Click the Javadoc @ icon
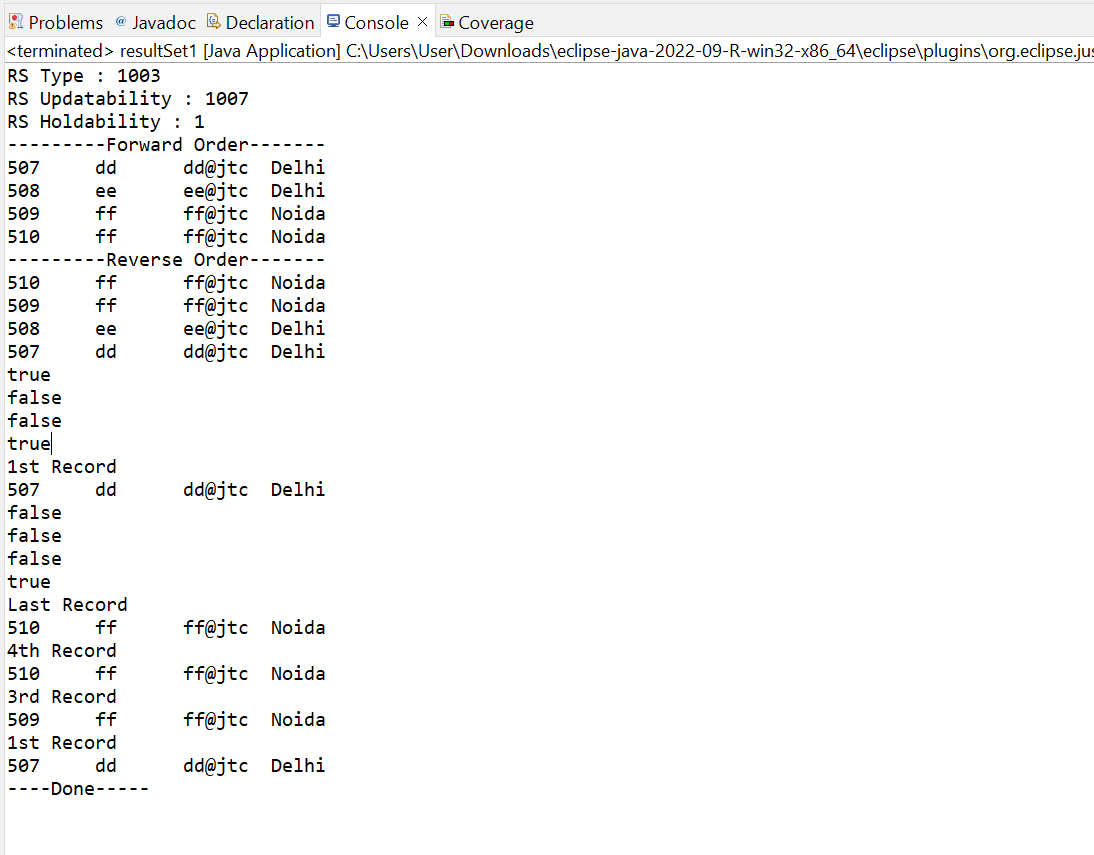Image resolution: width=1094 pixels, height=855 pixels. [x=121, y=22]
